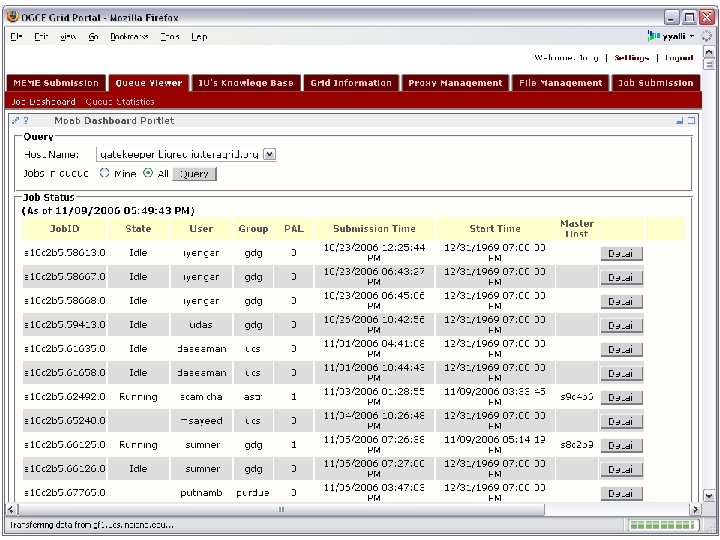The width and height of the screenshot is (720, 540).
Task: Click Detail button for putnamb job
Action: (x=621, y=493)
